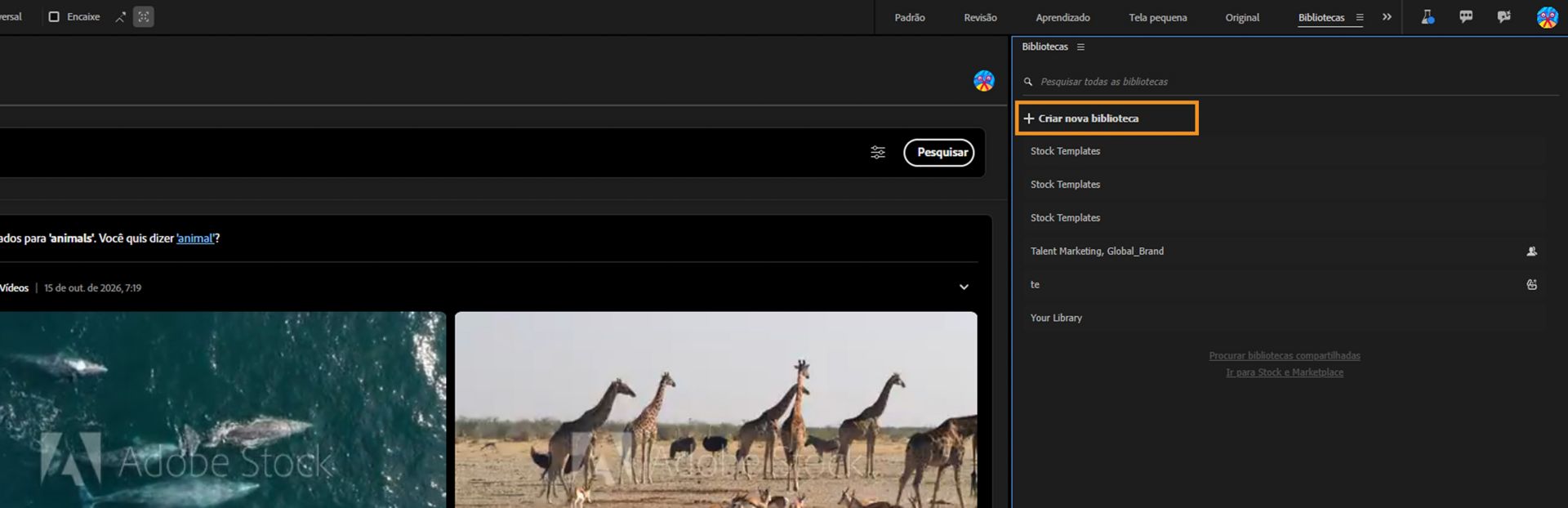The image size is (1568, 508).
Task: Focus the Pesquisar todas as bibliotecas field
Action: tap(1290, 82)
